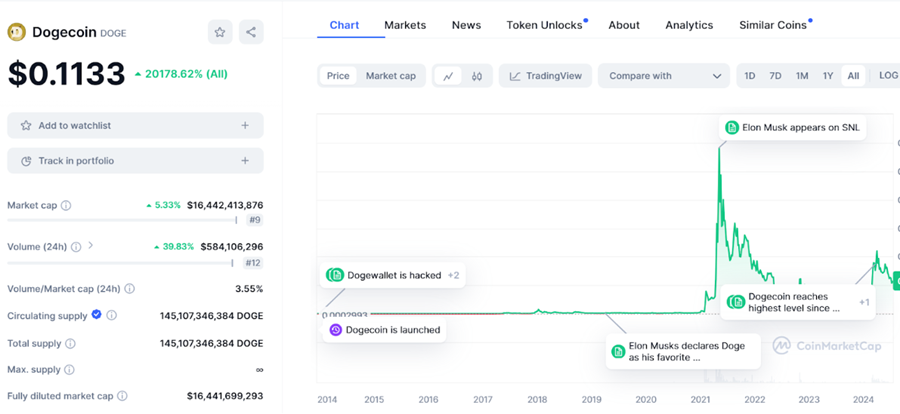Image resolution: width=900 pixels, height=414 pixels.
Task: Expand the Volume (24h) chevron
Action: point(91,245)
